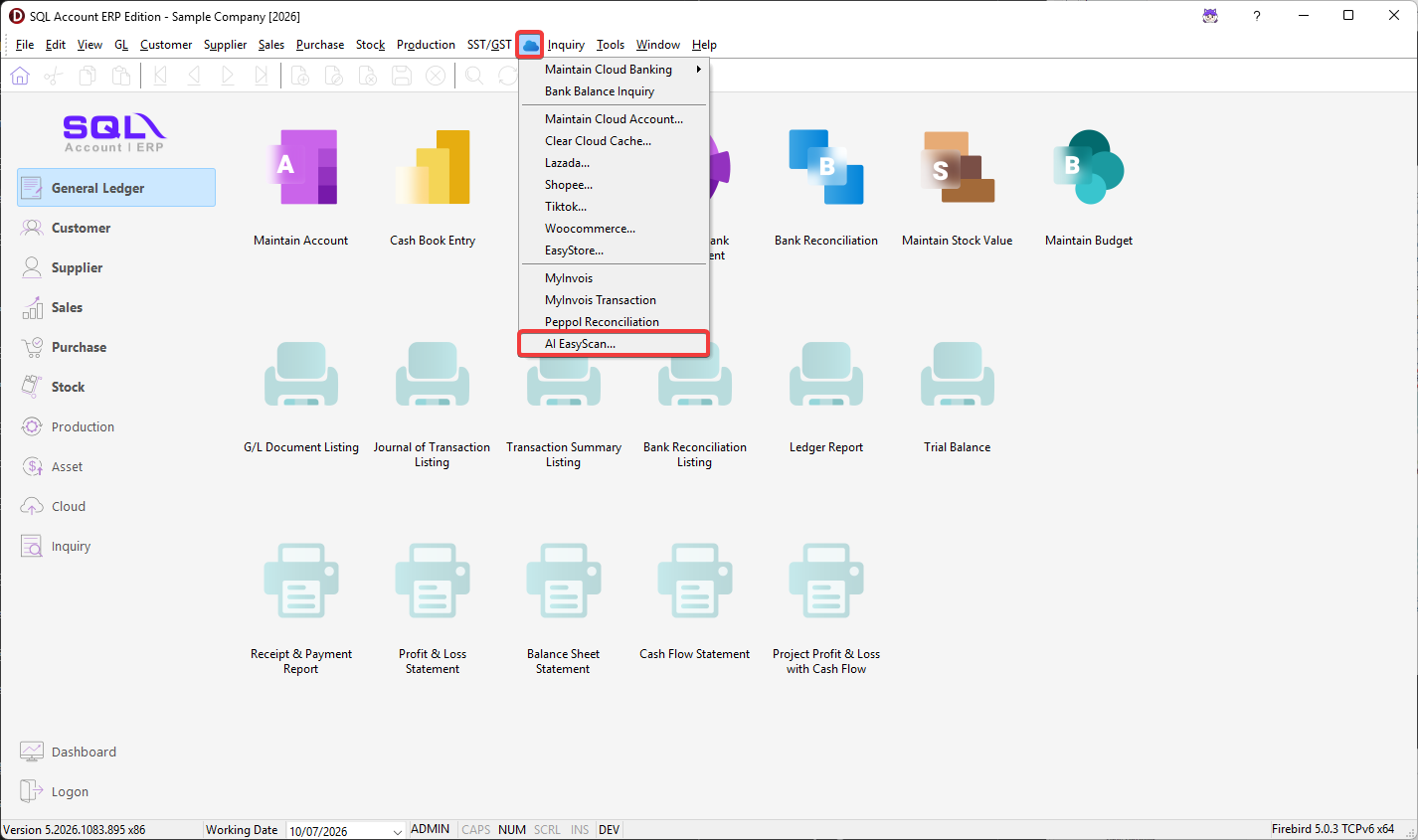Click the Home icon in the toolbar
This screenshot has width=1418, height=840.
click(x=20, y=76)
